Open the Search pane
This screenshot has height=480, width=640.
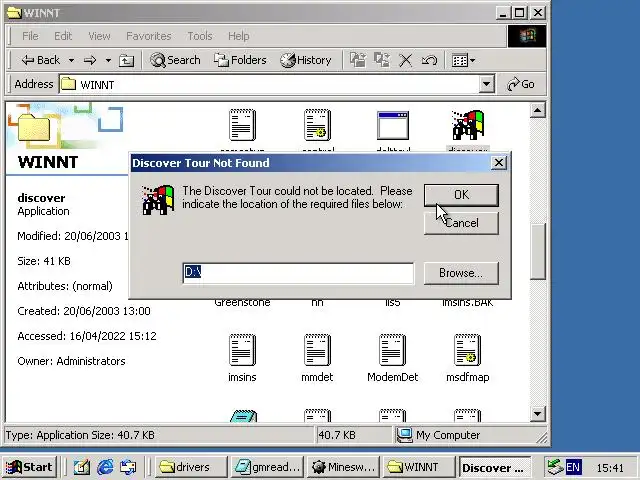[x=175, y=60]
